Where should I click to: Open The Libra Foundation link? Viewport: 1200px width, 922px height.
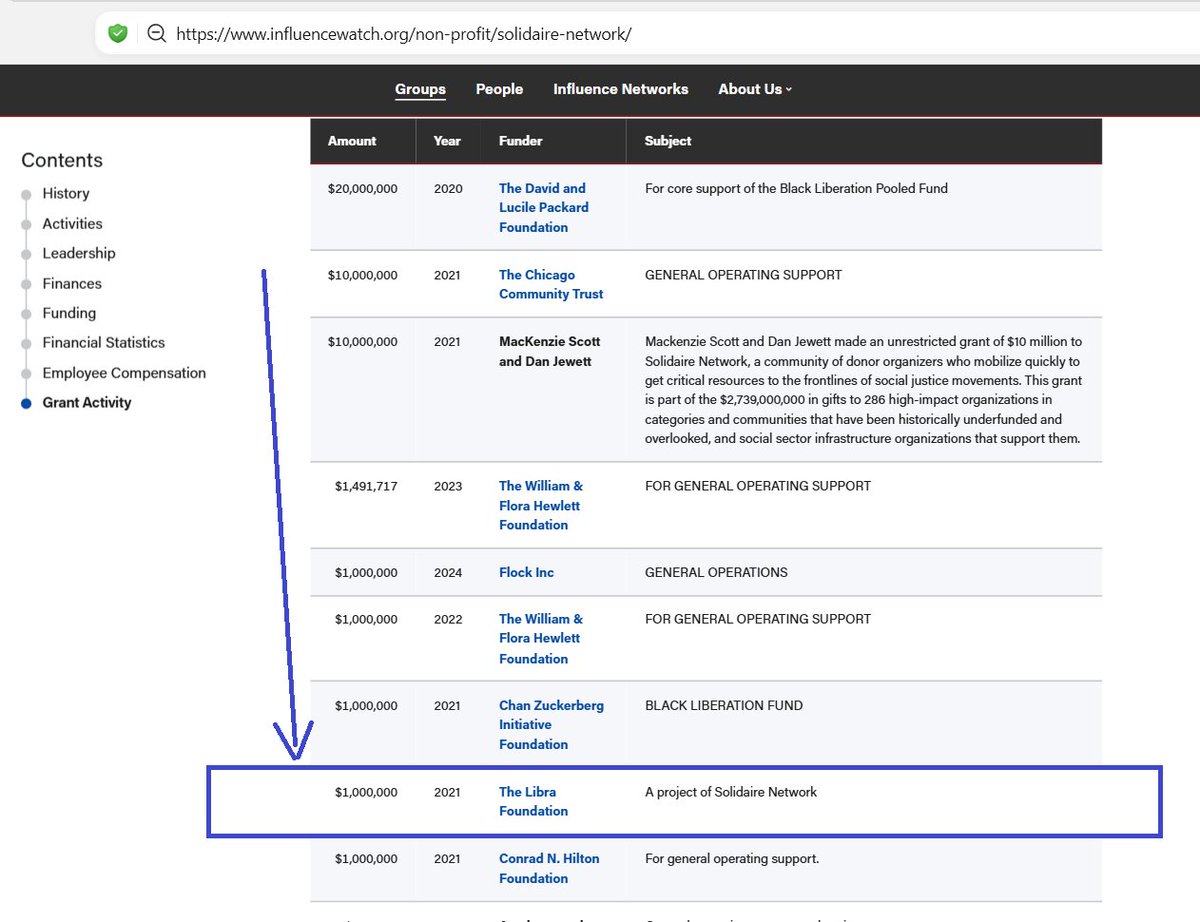click(533, 801)
